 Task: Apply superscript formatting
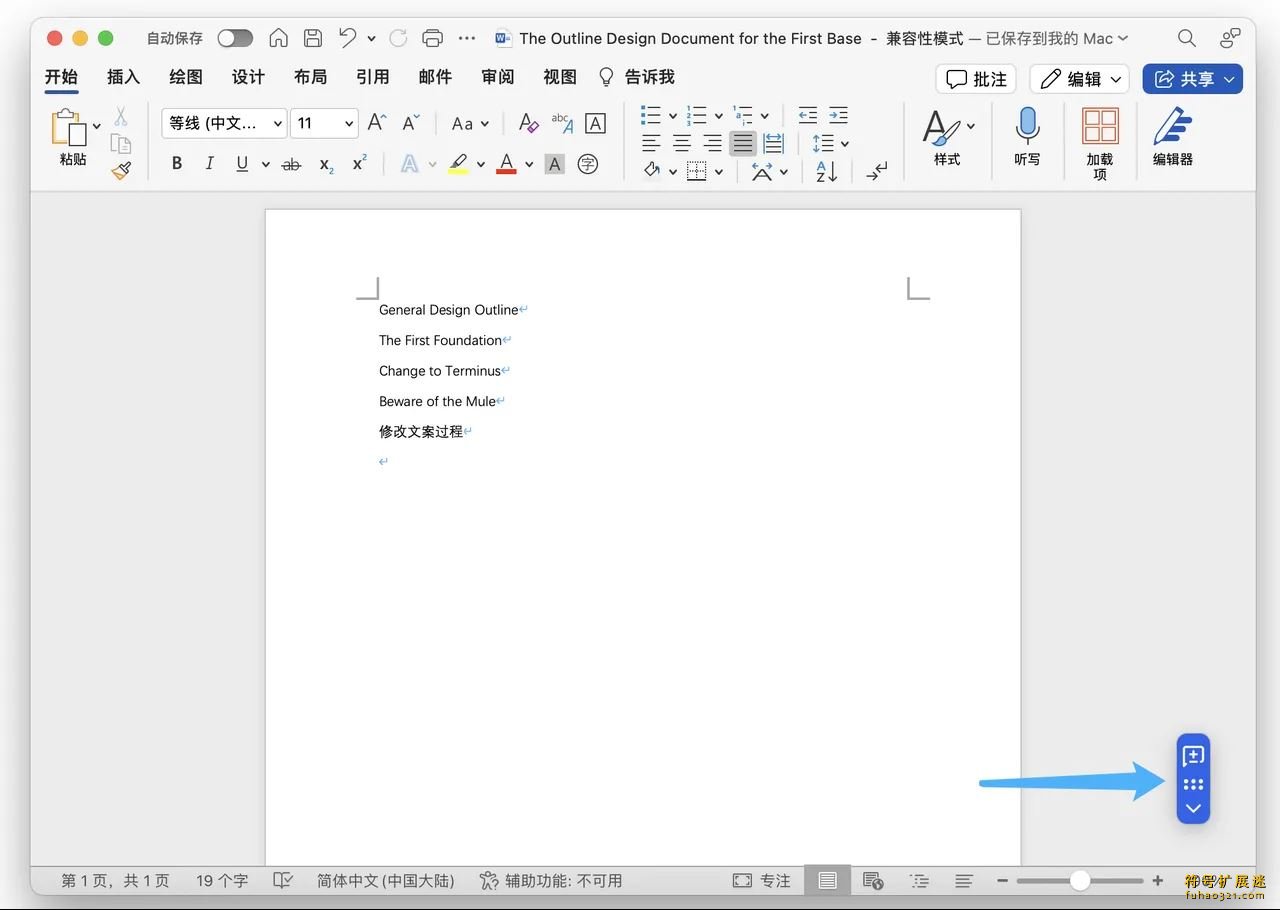(360, 164)
